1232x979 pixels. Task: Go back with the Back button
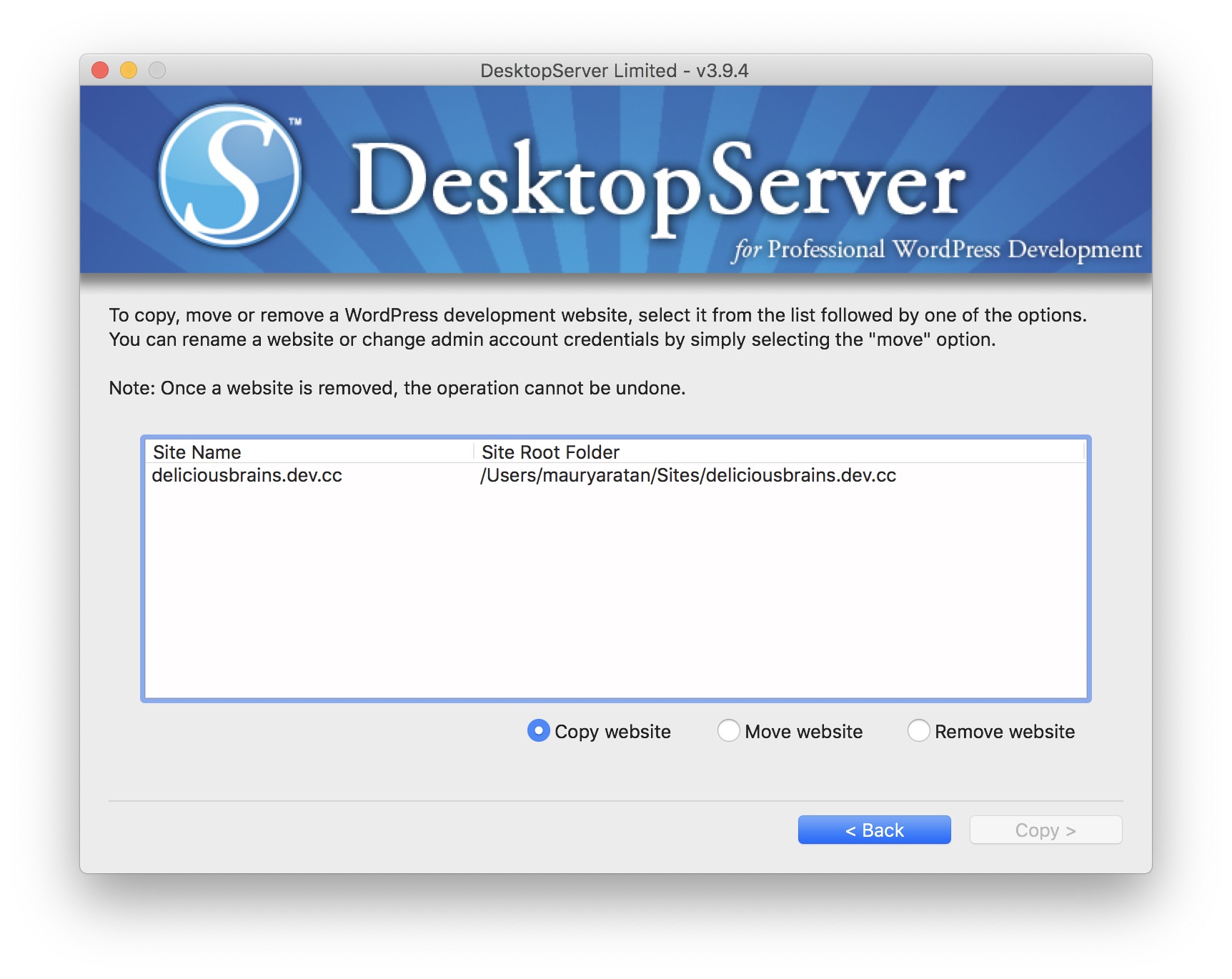(x=874, y=830)
